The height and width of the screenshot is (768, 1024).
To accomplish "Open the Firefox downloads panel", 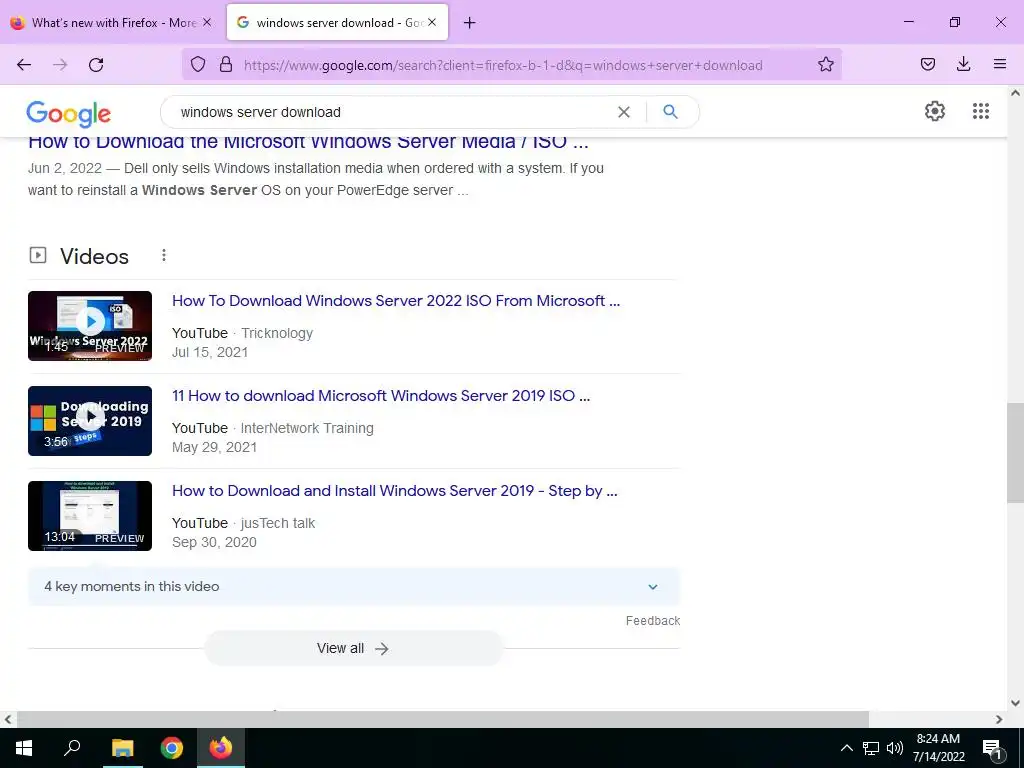I will click(x=963, y=64).
